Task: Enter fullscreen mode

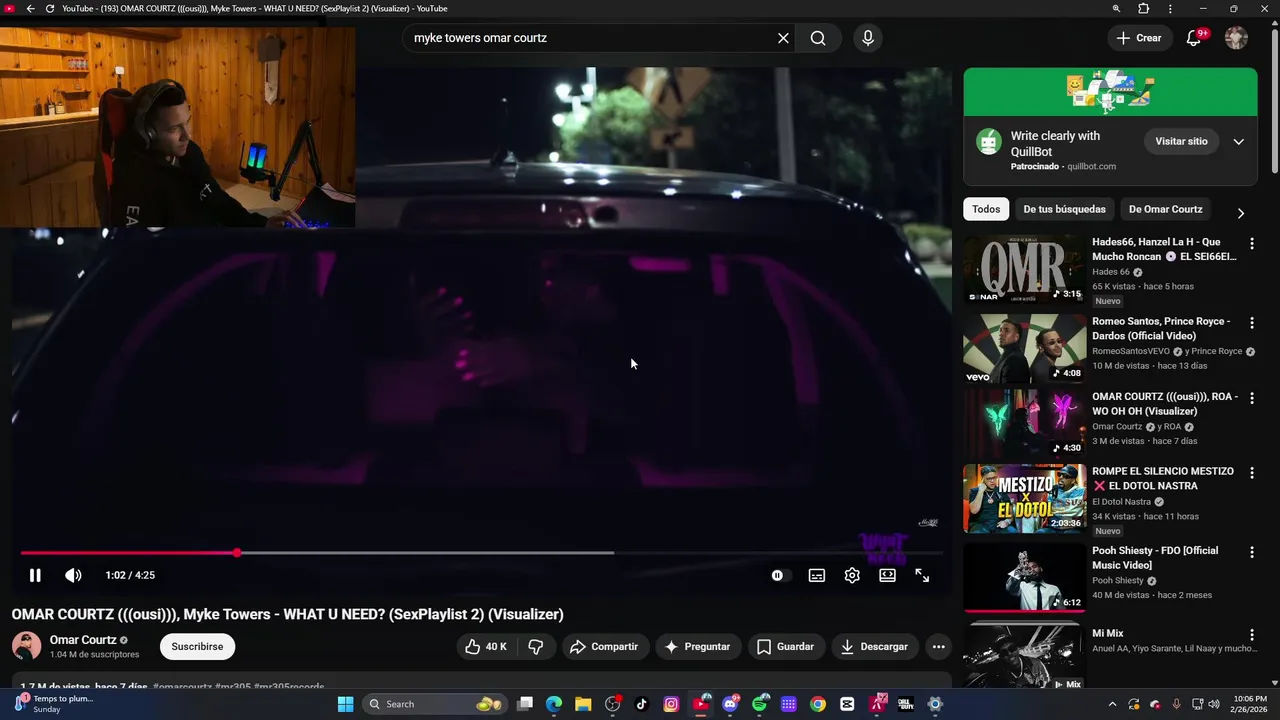Action: tap(922, 575)
